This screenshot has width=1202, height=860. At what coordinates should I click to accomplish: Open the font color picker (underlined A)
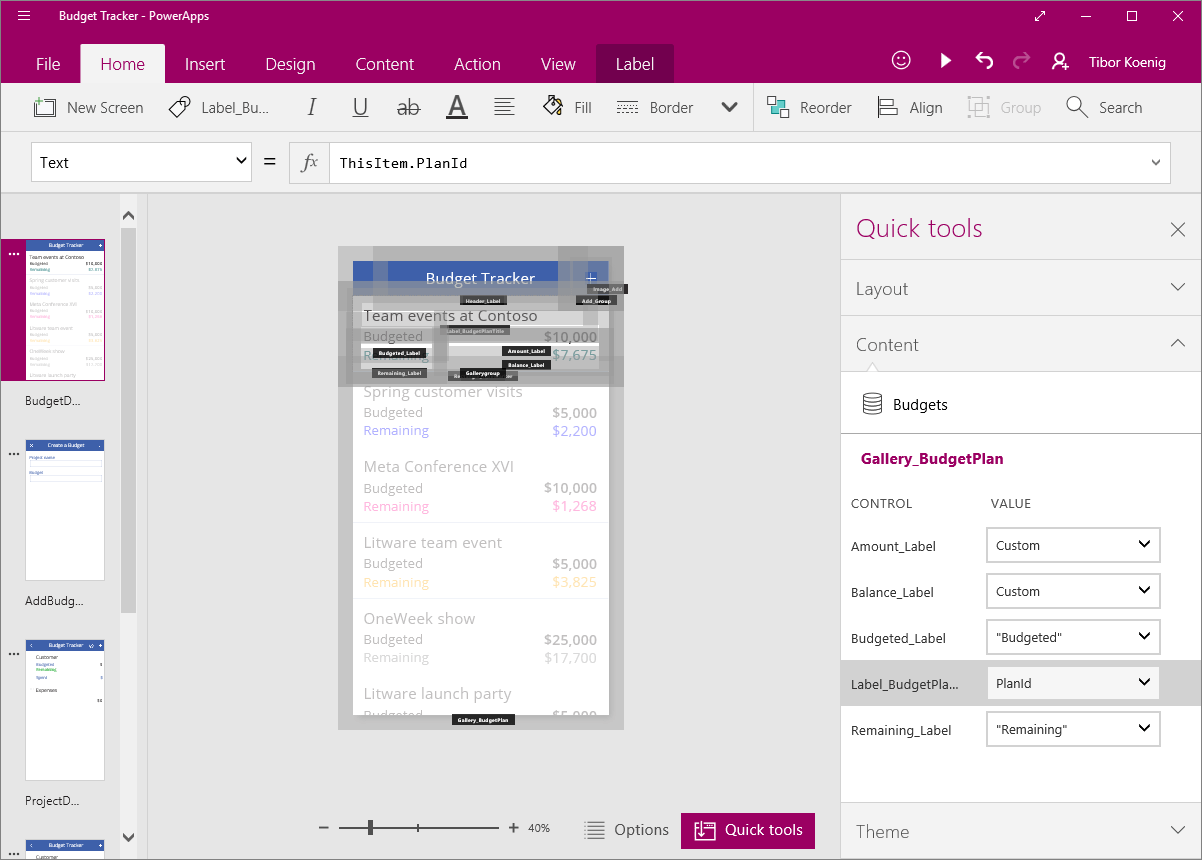point(457,107)
